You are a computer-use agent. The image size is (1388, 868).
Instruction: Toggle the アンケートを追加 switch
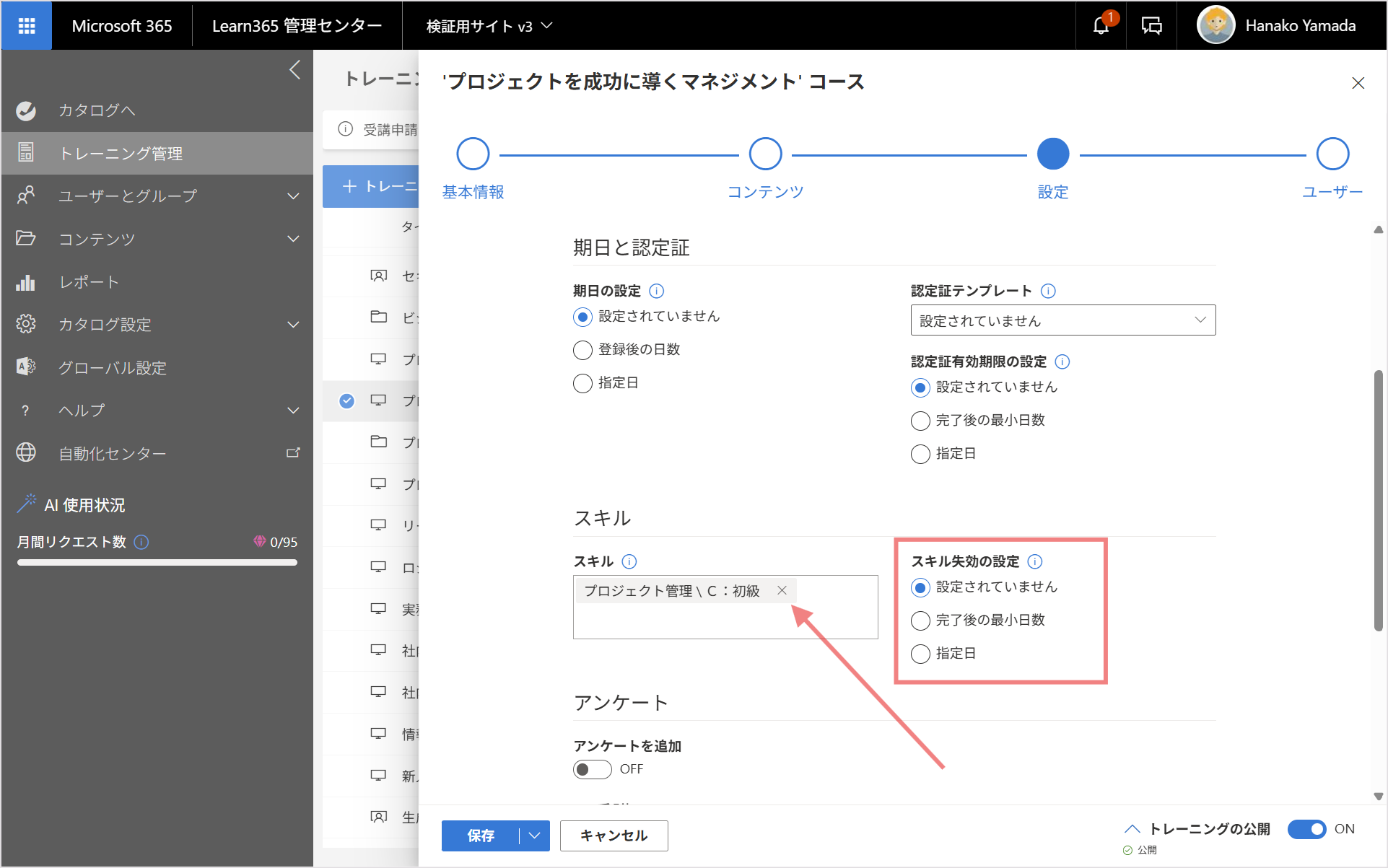[593, 769]
